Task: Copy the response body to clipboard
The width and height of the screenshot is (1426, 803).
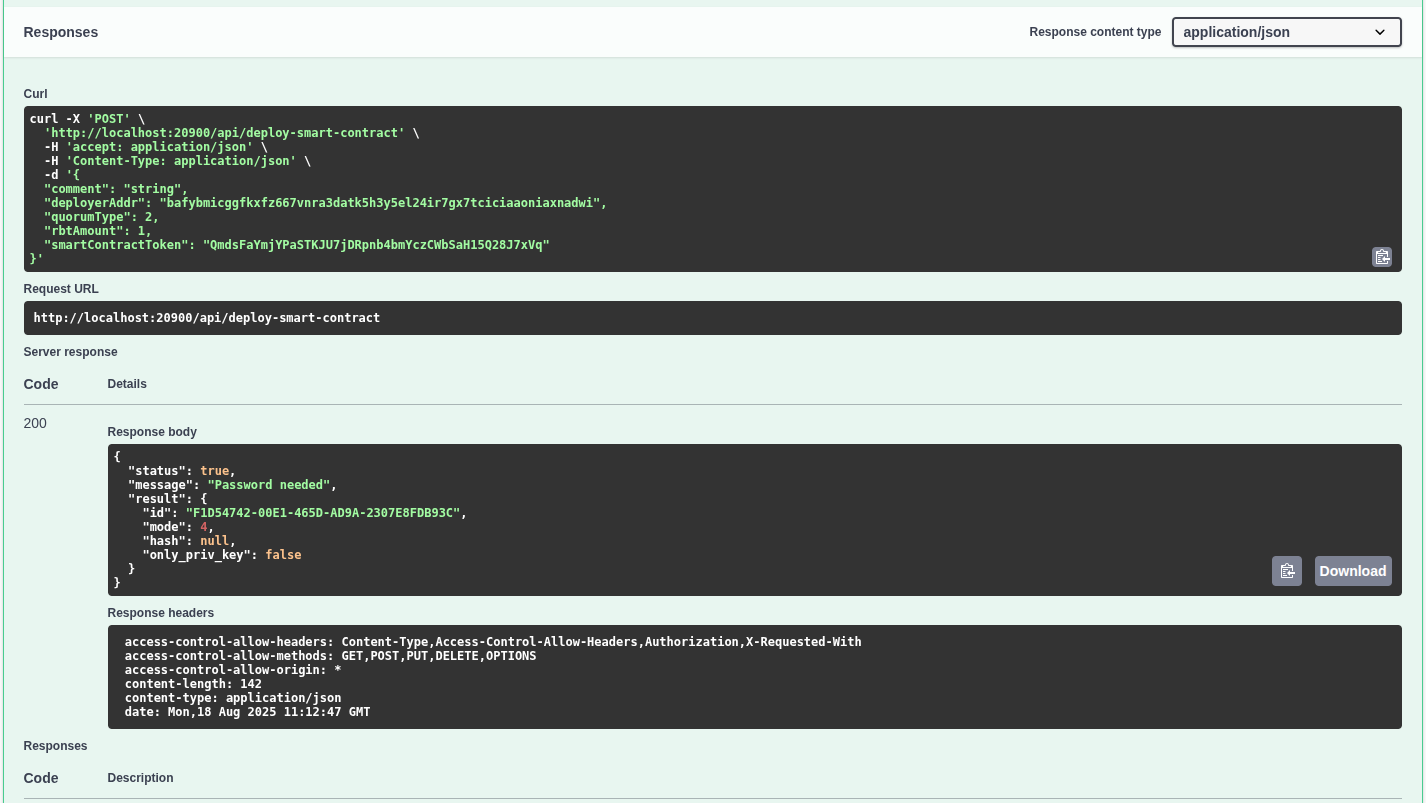Action: click(1286, 571)
